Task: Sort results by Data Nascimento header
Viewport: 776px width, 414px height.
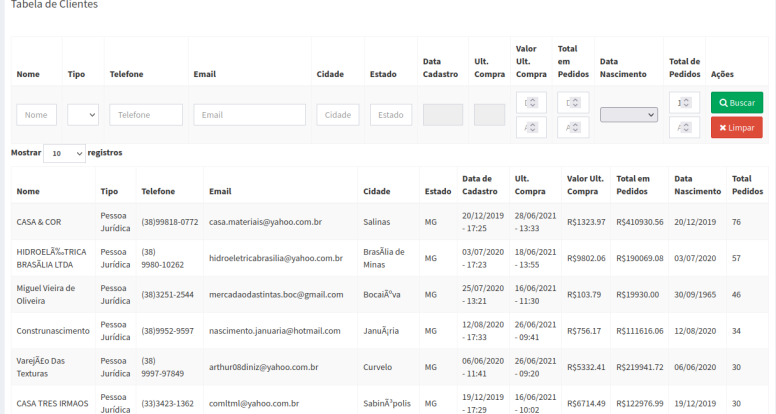Action: 697,185
